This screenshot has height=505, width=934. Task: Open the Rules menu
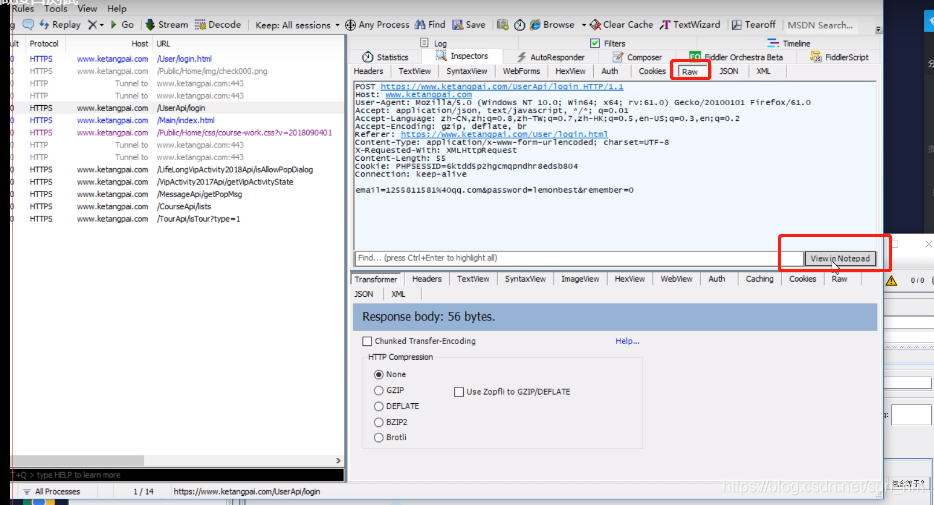[23, 8]
